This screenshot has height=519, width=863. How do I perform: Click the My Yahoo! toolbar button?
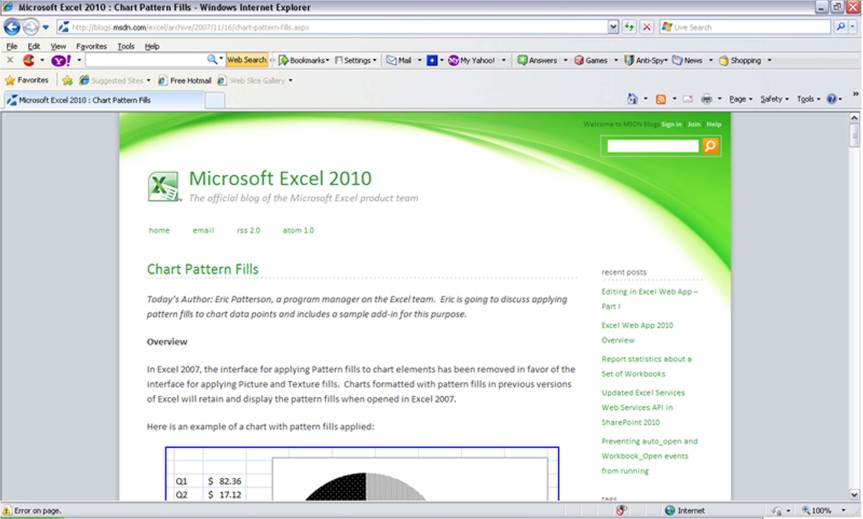tap(472, 60)
